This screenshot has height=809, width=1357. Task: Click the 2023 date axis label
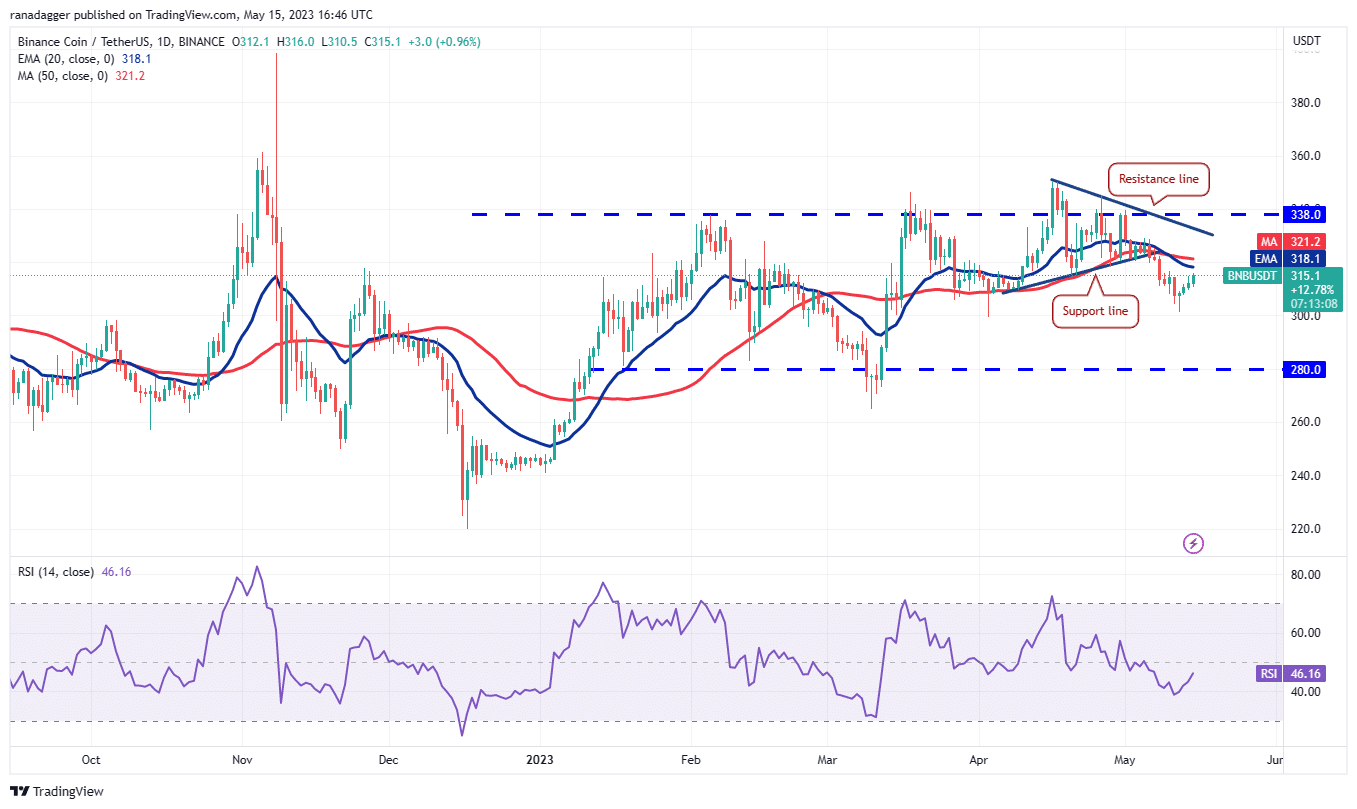point(539,759)
